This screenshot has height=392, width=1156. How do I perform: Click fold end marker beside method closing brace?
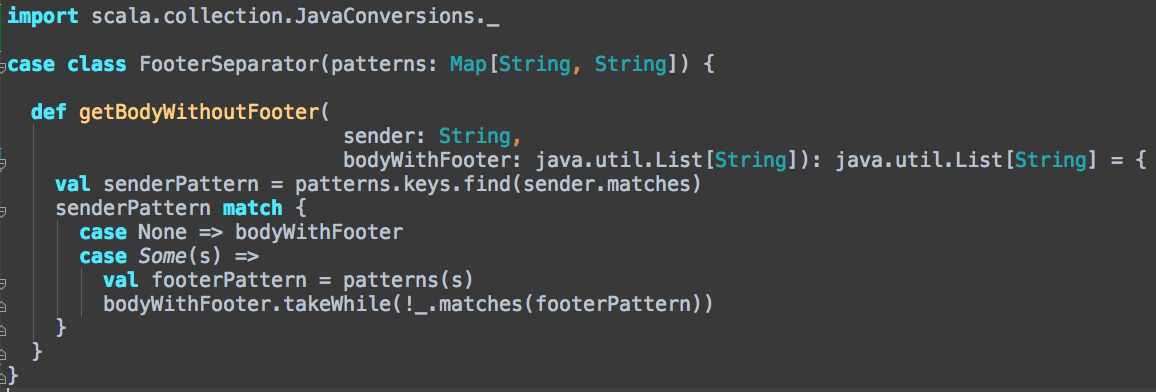[x=4, y=353]
